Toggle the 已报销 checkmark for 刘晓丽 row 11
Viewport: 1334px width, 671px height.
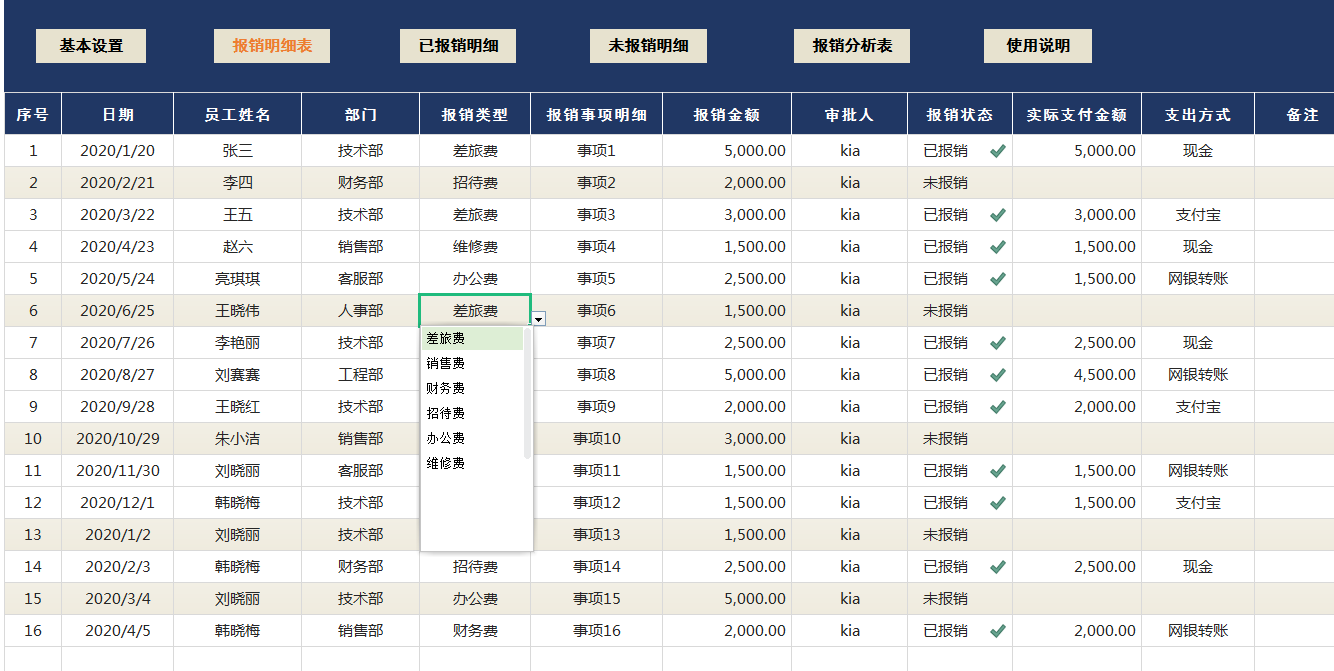996,470
